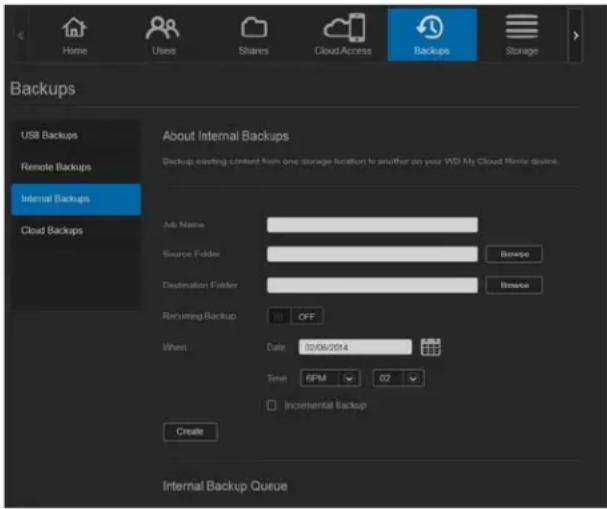This screenshot has height=509, width=607.
Task: Show previous navigation items with left arrow
Action: 21,36
